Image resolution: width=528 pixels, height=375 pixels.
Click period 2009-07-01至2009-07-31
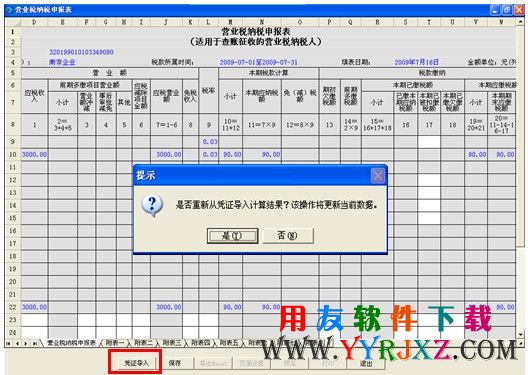click(x=259, y=62)
